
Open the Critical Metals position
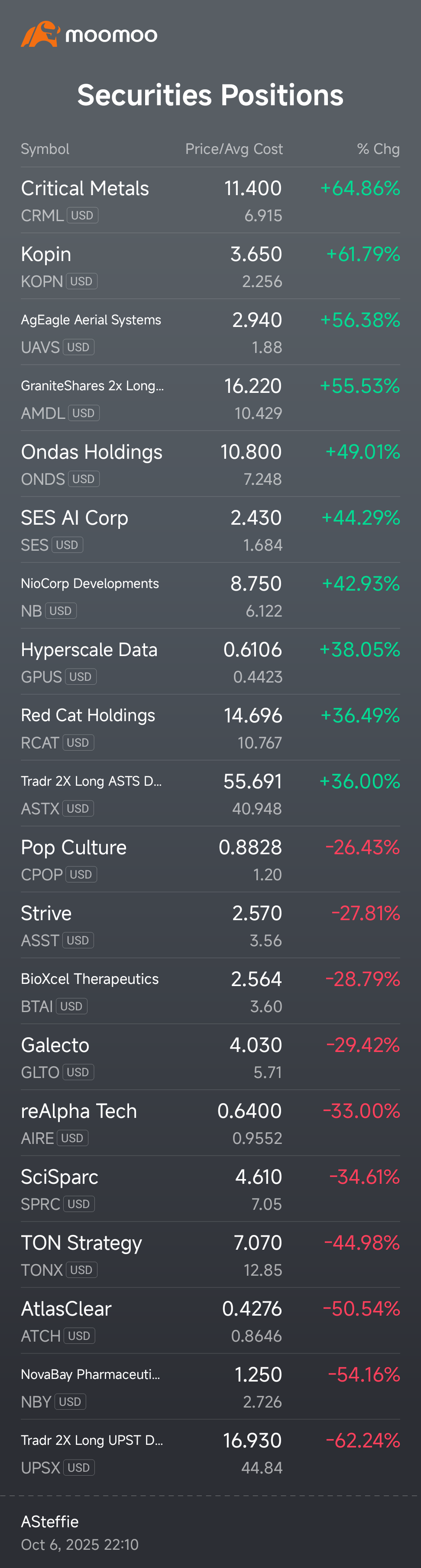pyautogui.click(x=85, y=189)
